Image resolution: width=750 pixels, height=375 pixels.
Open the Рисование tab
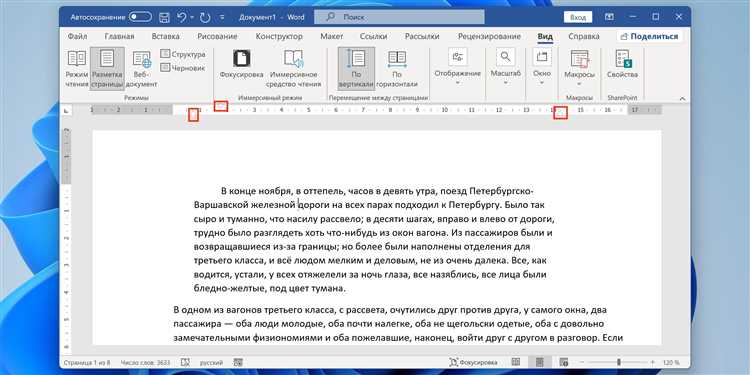tap(218, 36)
